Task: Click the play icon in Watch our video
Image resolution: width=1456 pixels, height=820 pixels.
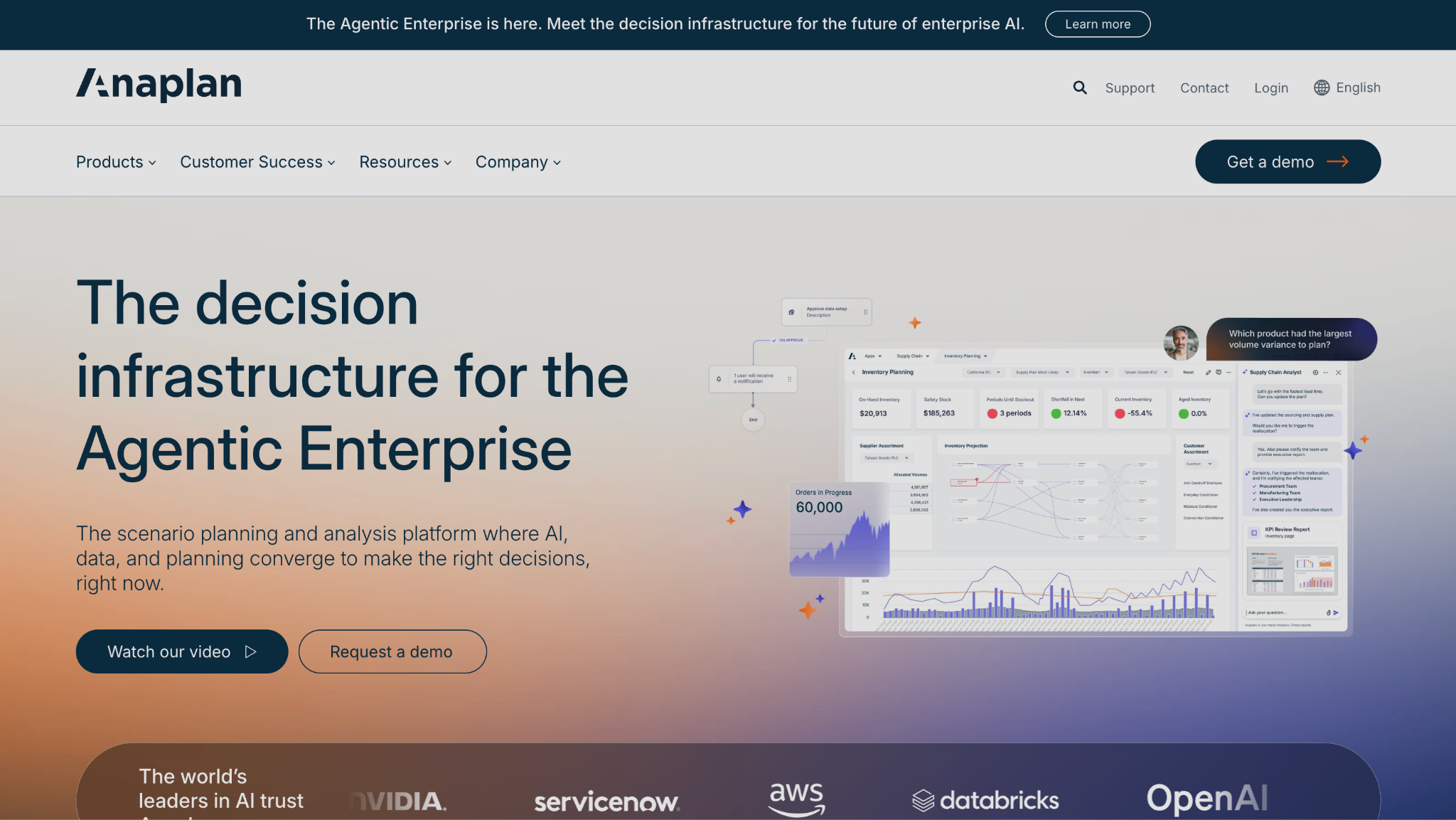Action: tap(250, 651)
